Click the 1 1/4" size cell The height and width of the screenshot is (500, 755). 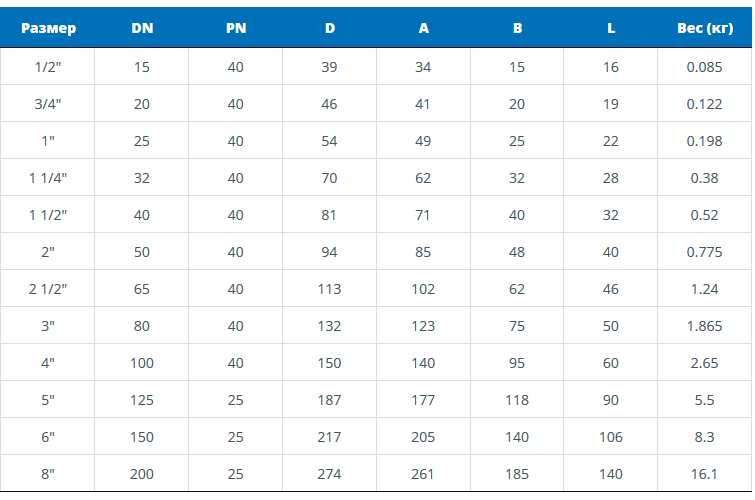pyautogui.click(x=48, y=178)
